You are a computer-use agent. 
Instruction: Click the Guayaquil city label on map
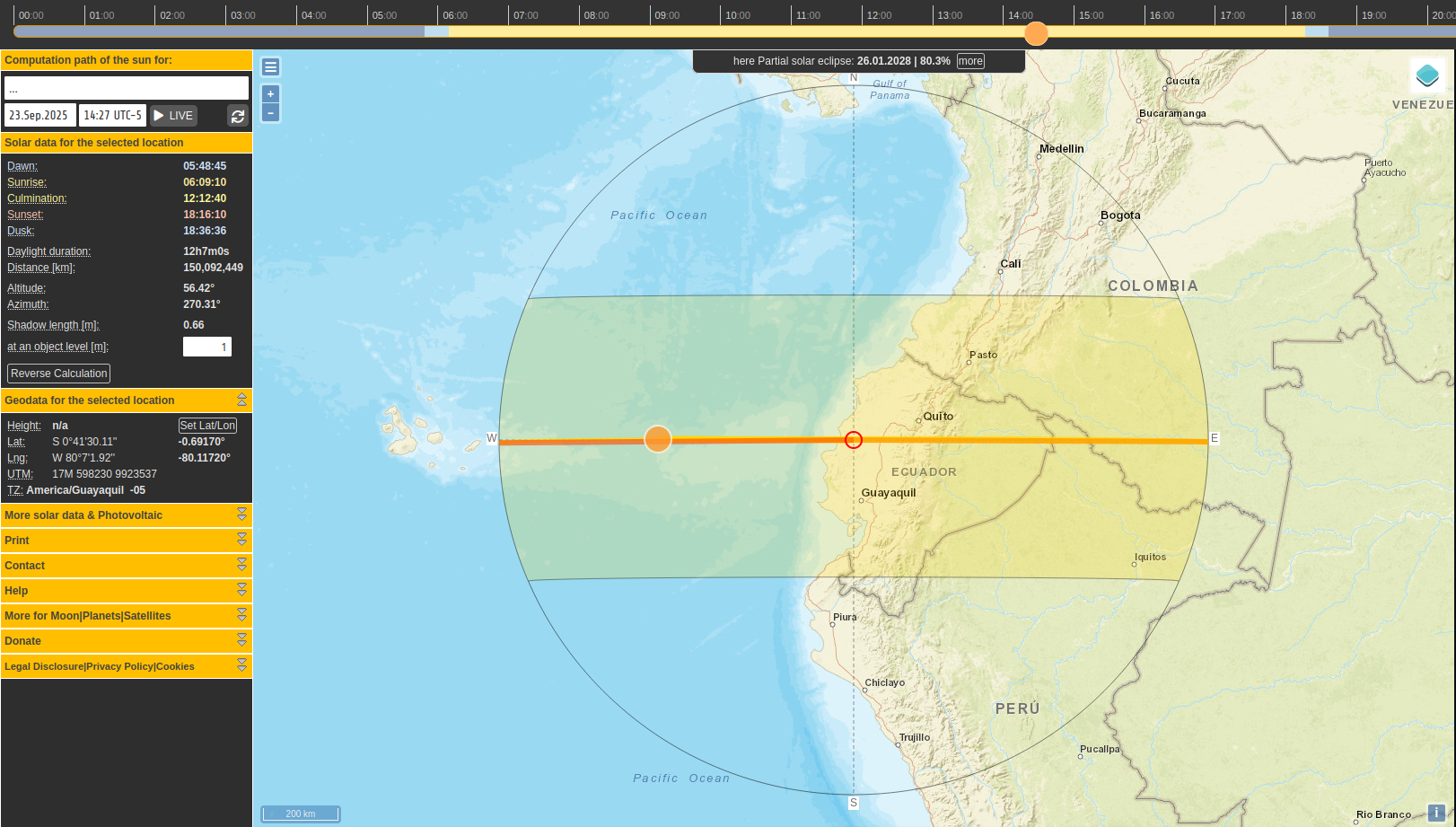point(889,493)
